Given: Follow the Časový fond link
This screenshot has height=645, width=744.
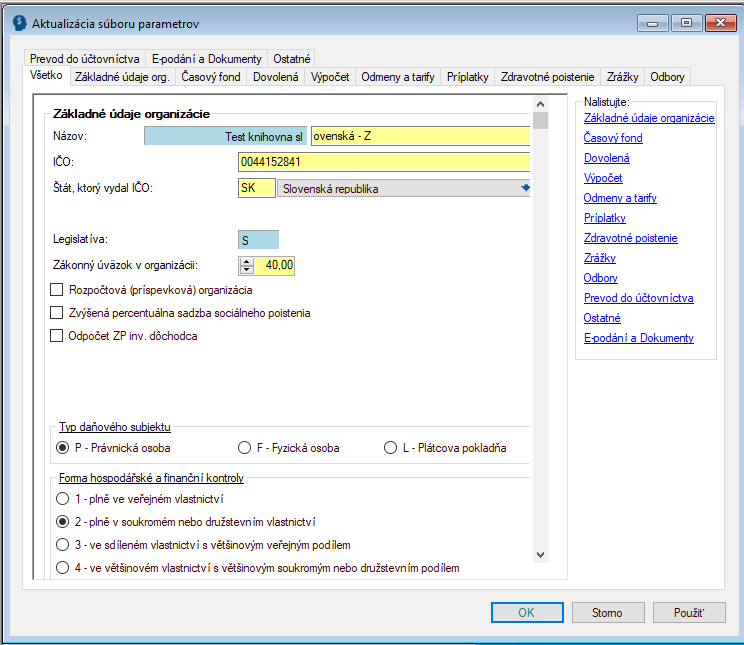Looking at the screenshot, I should coord(613,138).
